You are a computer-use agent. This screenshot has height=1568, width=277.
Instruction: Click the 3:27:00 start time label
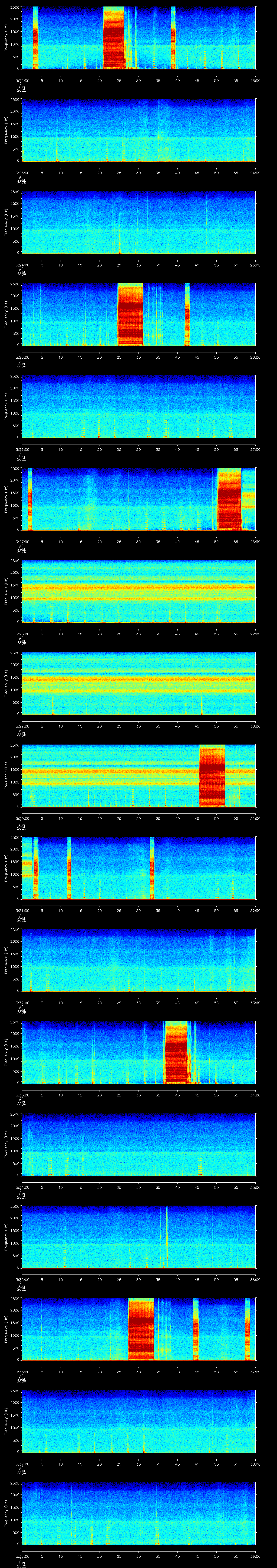point(22,542)
